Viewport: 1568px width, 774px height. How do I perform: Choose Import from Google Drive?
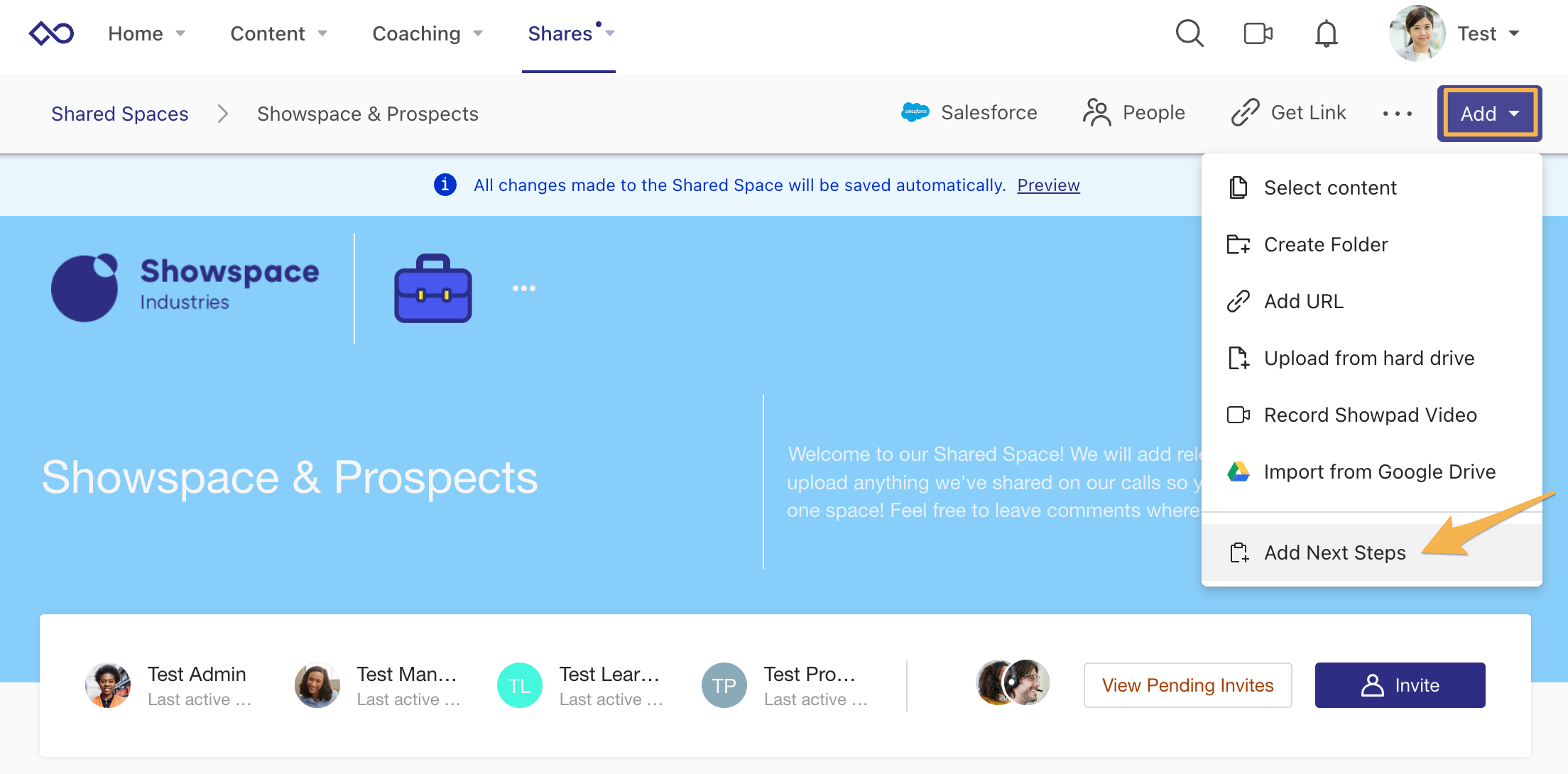pos(1378,471)
